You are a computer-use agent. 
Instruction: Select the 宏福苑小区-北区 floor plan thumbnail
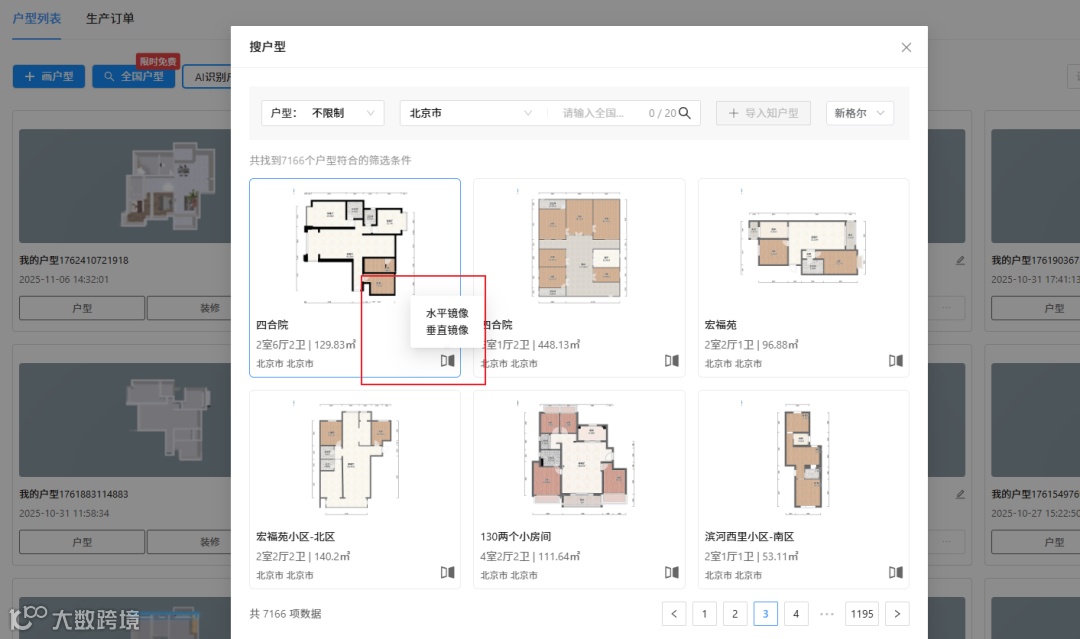tap(355, 458)
